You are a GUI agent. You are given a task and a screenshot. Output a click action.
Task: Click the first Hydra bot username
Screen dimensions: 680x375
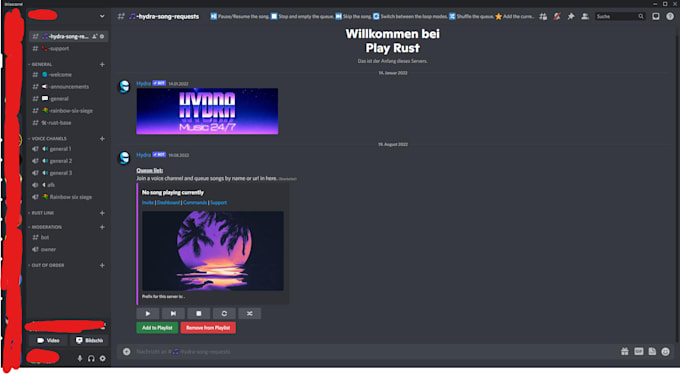144,83
